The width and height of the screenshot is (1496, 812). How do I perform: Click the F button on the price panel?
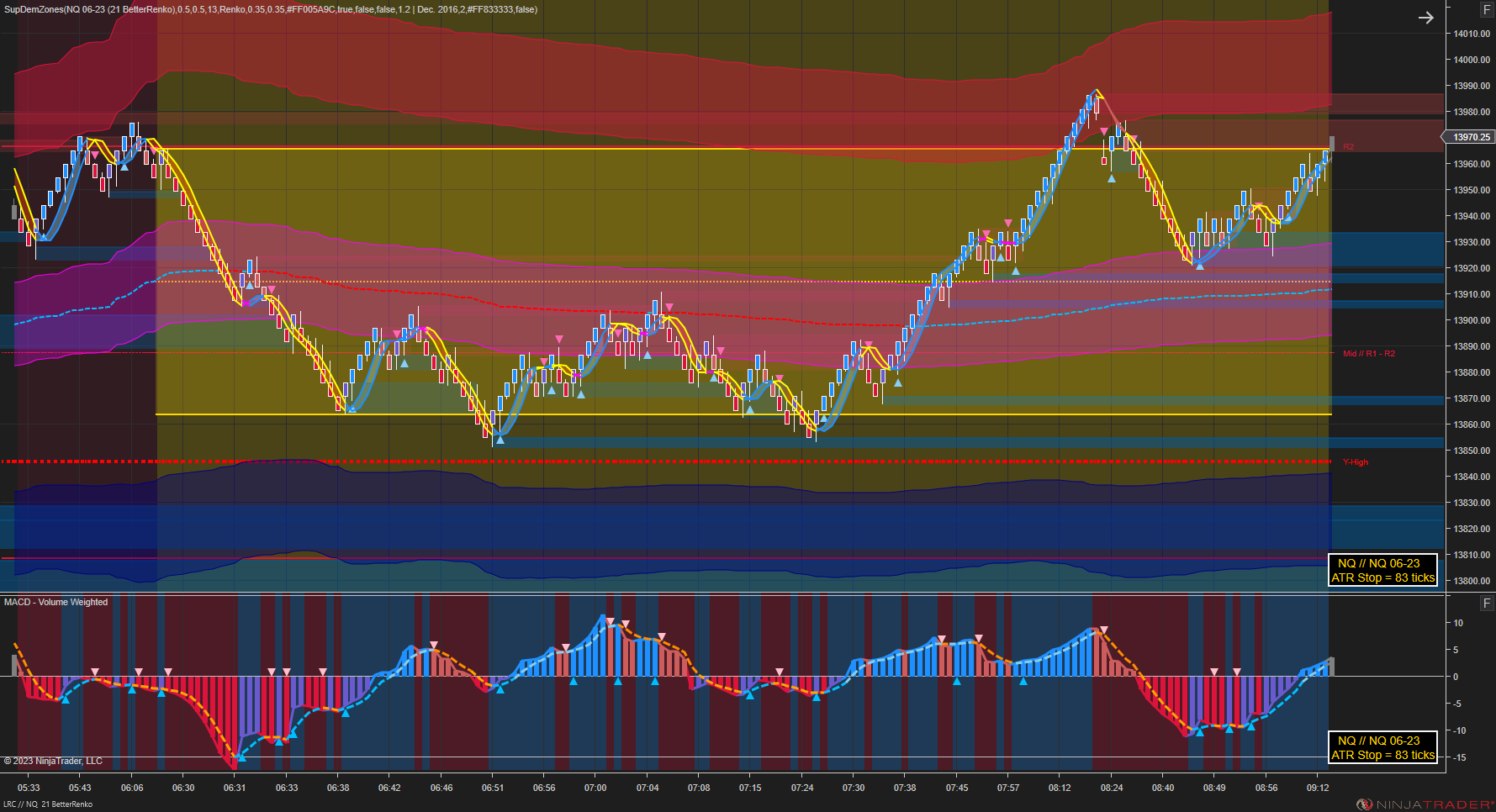click(1487, 10)
